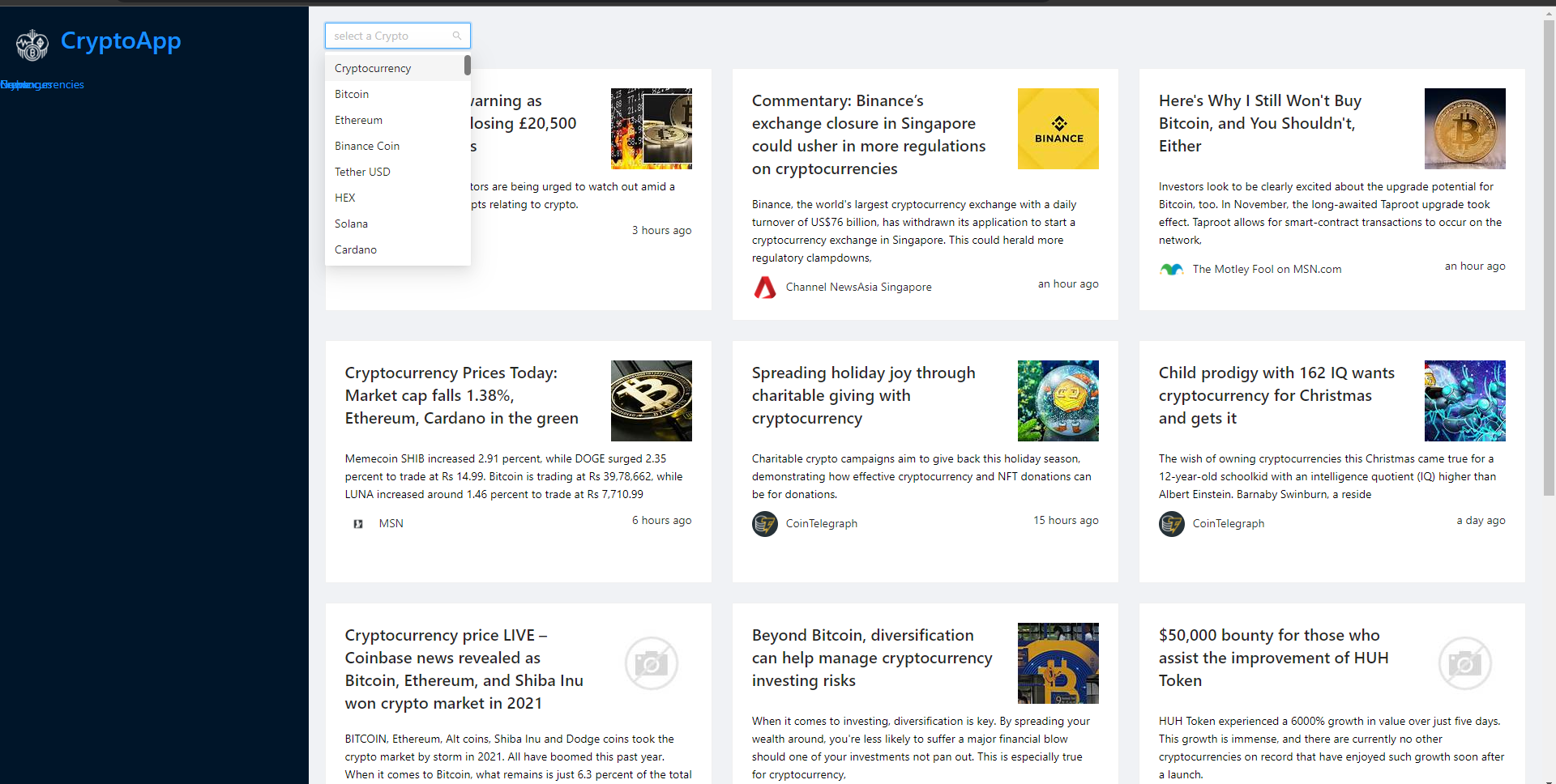Click the Bitcoin coin thumbnail on the Prices Today card
The height and width of the screenshot is (784, 1556).
point(652,401)
